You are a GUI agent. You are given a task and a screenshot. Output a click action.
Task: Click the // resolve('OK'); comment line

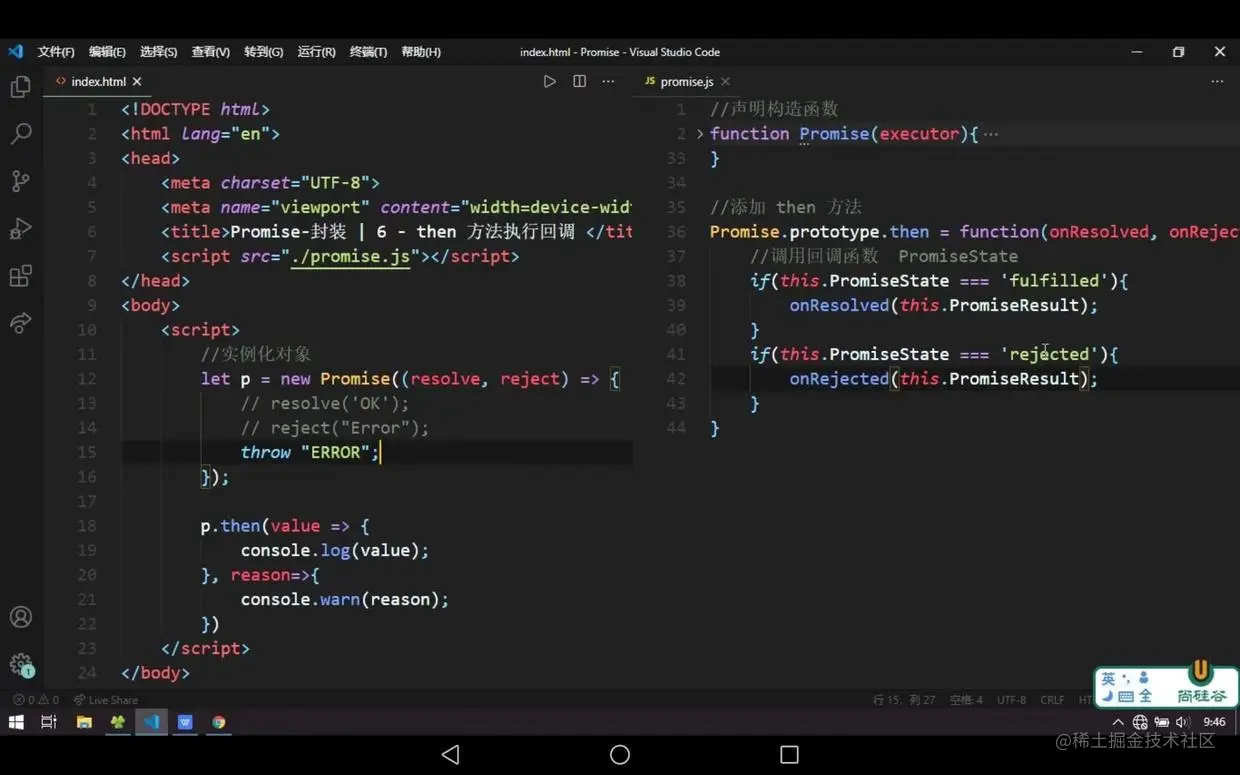pos(325,403)
